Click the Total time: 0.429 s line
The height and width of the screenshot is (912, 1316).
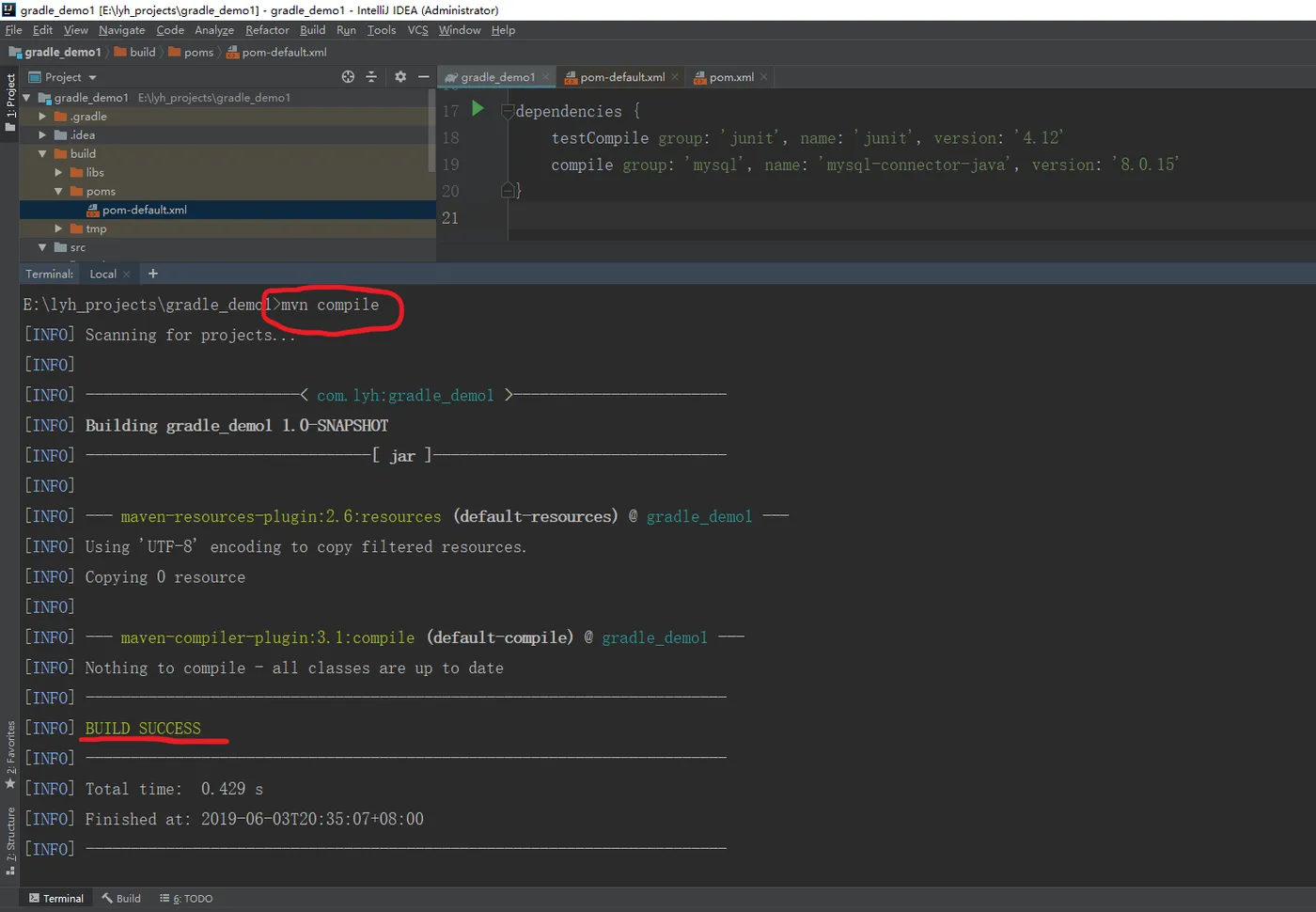point(174,789)
